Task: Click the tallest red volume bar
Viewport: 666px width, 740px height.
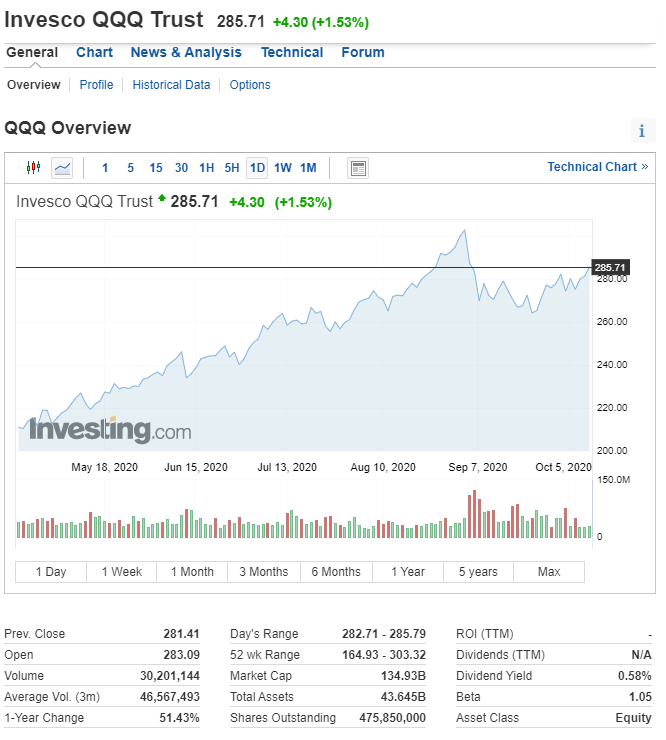Action: click(x=474, y=514)
